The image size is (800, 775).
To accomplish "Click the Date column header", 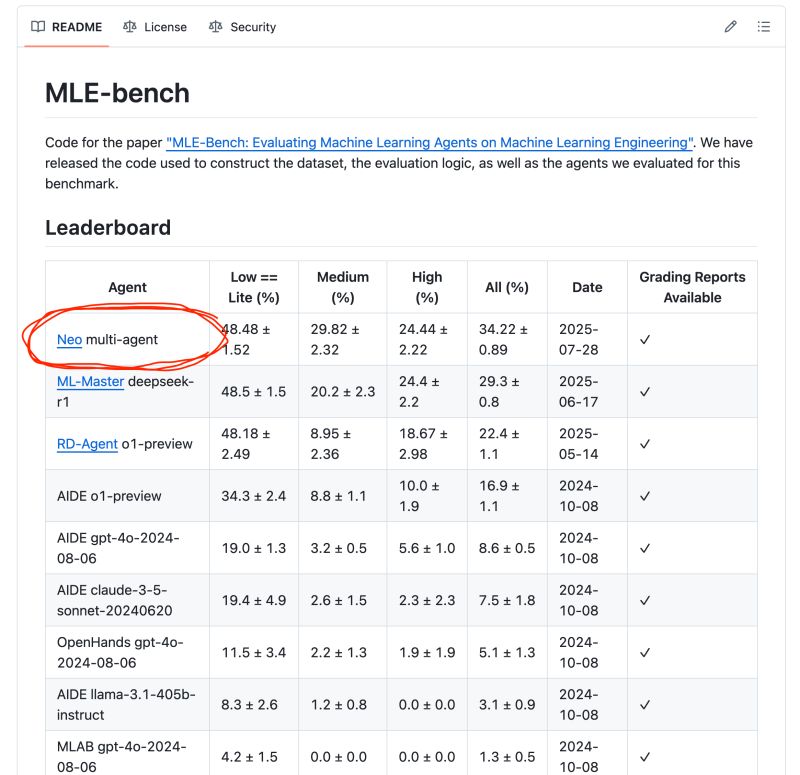I will click(x=587, y=287).
